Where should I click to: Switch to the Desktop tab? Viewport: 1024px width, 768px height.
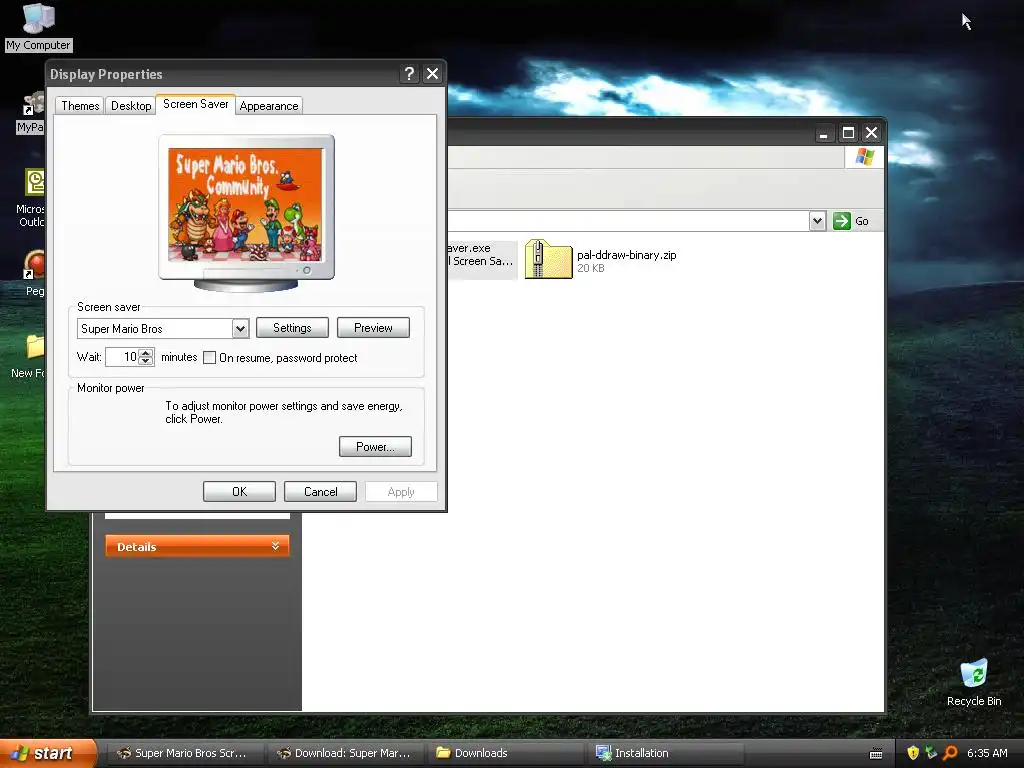[131, 106]
